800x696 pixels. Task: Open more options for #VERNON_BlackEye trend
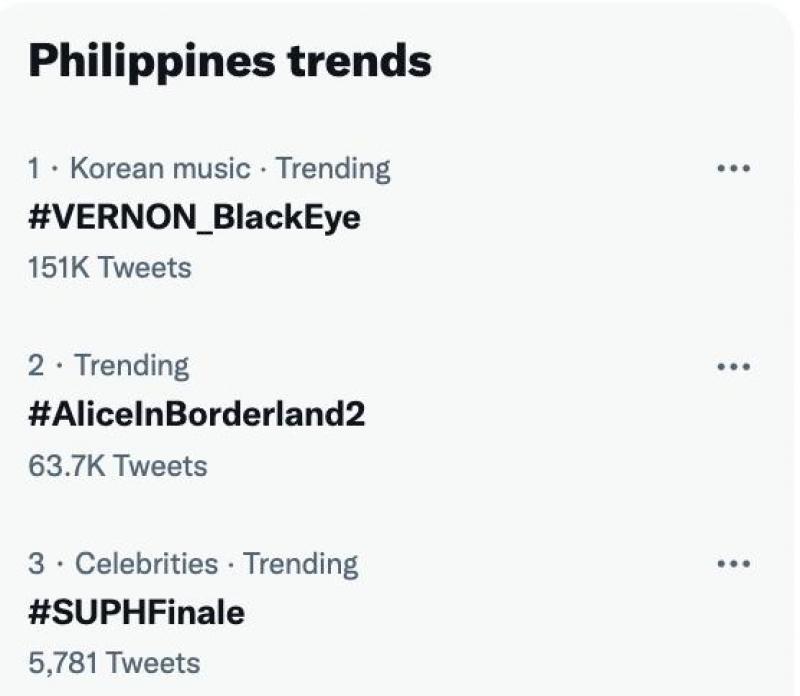[734, 169]
